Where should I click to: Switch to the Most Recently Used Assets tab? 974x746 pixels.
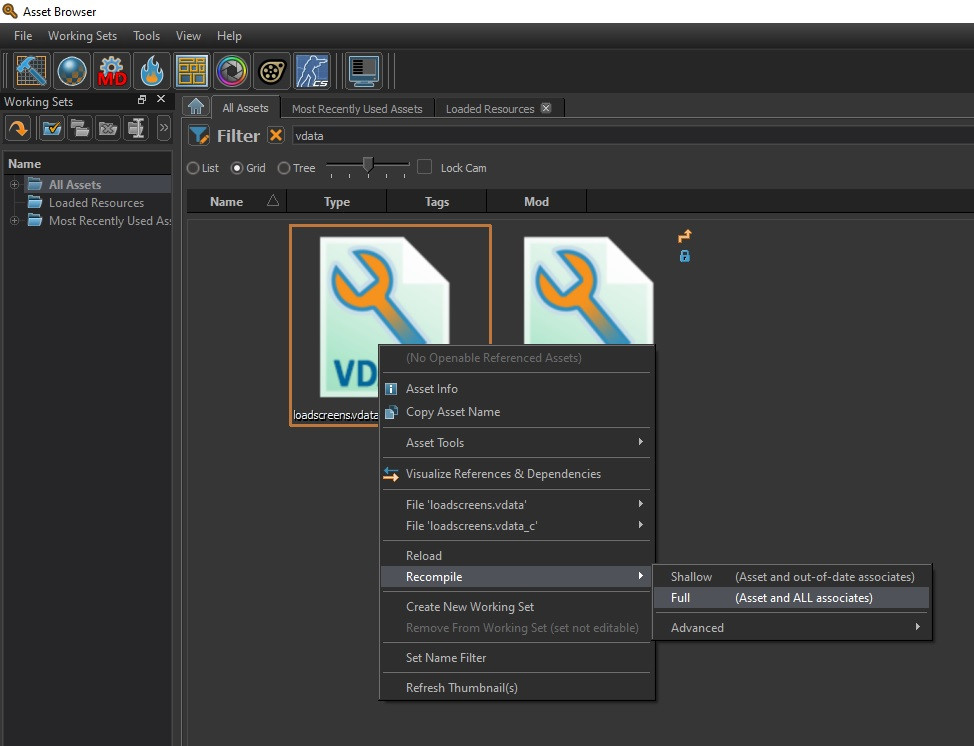pos(357,108)
